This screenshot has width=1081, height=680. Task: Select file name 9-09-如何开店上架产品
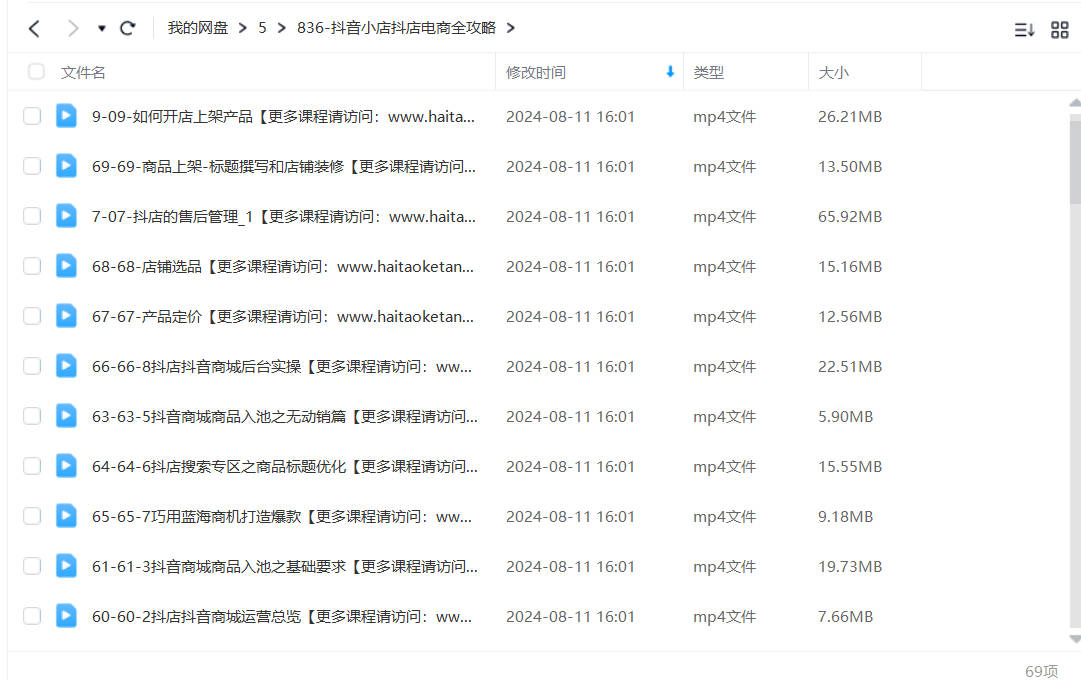coord(283,117)
